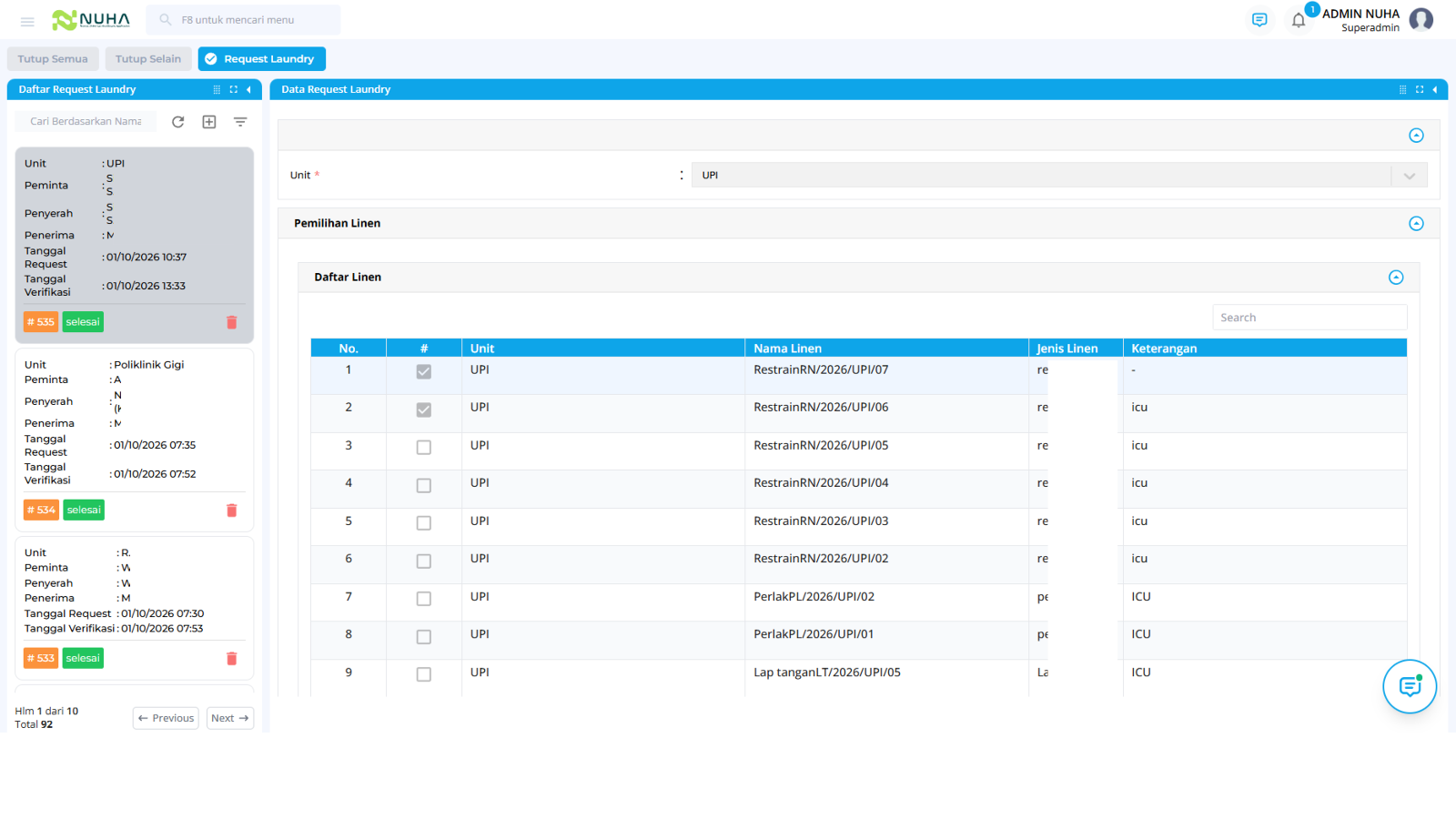Delete laundry request #533
Viewport: 1456px width, 819px height.
tap(232, 659)
